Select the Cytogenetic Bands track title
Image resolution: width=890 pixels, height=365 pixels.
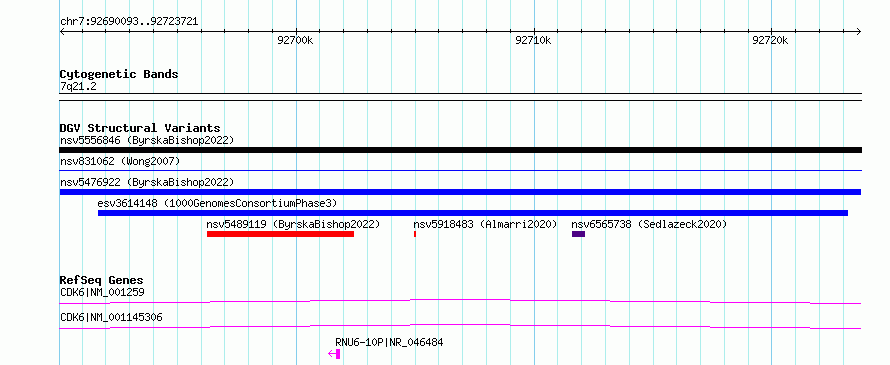click(119, 74)
